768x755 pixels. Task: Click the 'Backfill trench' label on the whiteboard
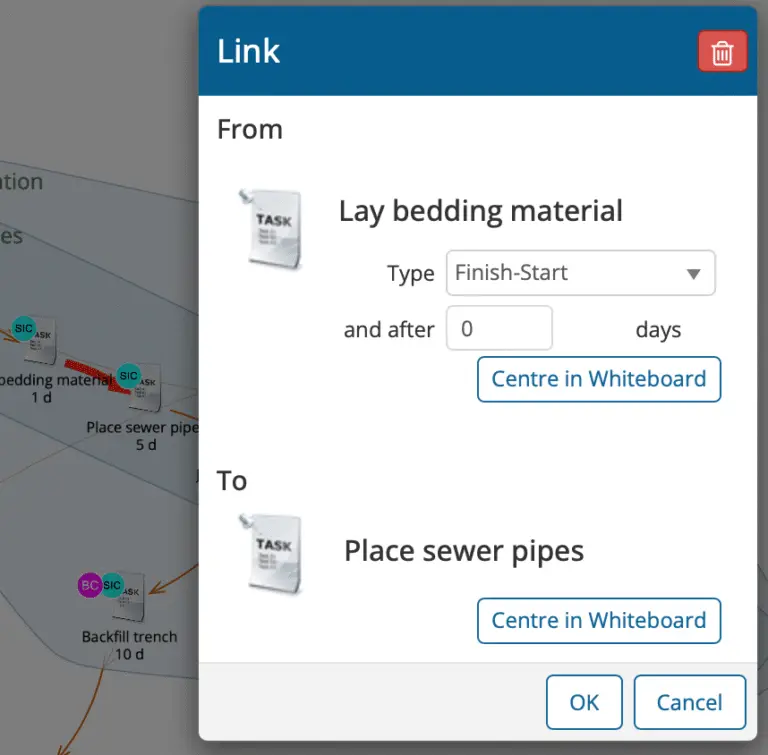[x=129, y=636]
